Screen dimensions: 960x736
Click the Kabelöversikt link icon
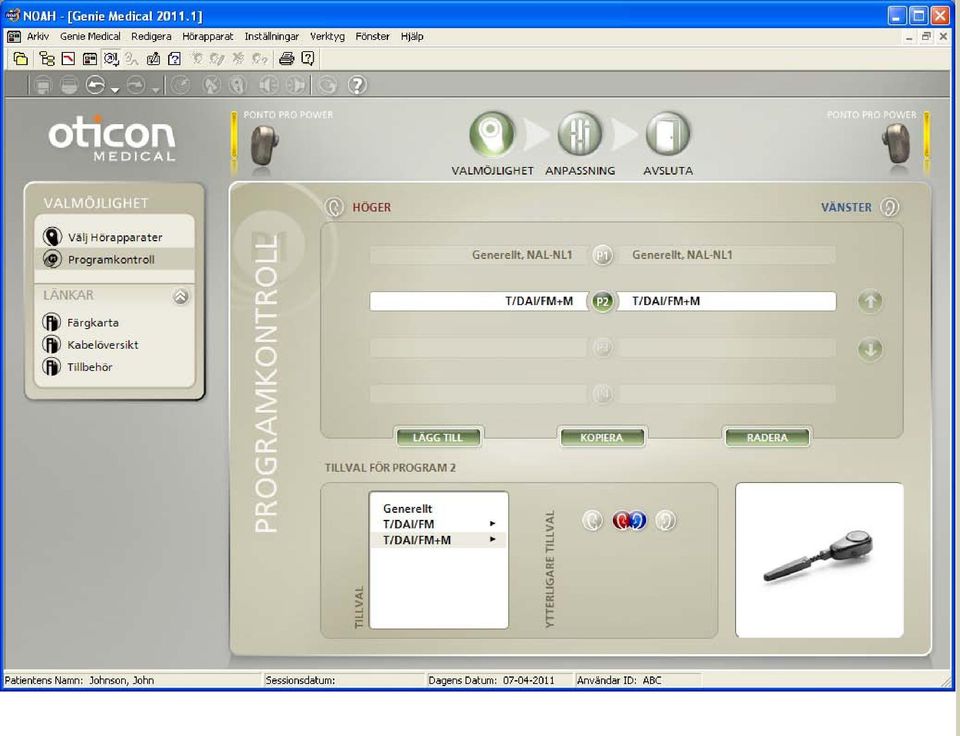51,344
